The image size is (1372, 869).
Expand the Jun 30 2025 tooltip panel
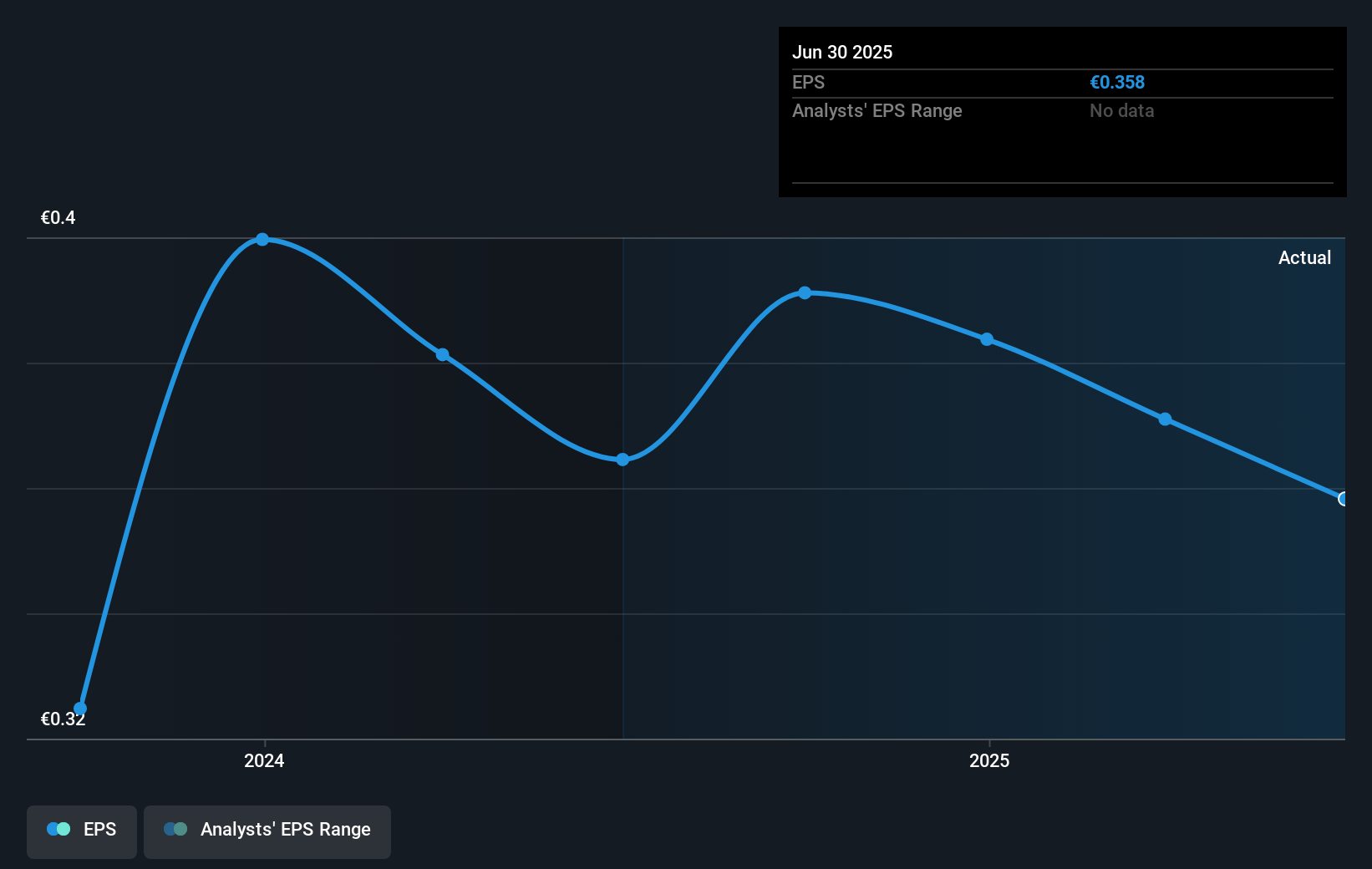(x=1062, y=112)
